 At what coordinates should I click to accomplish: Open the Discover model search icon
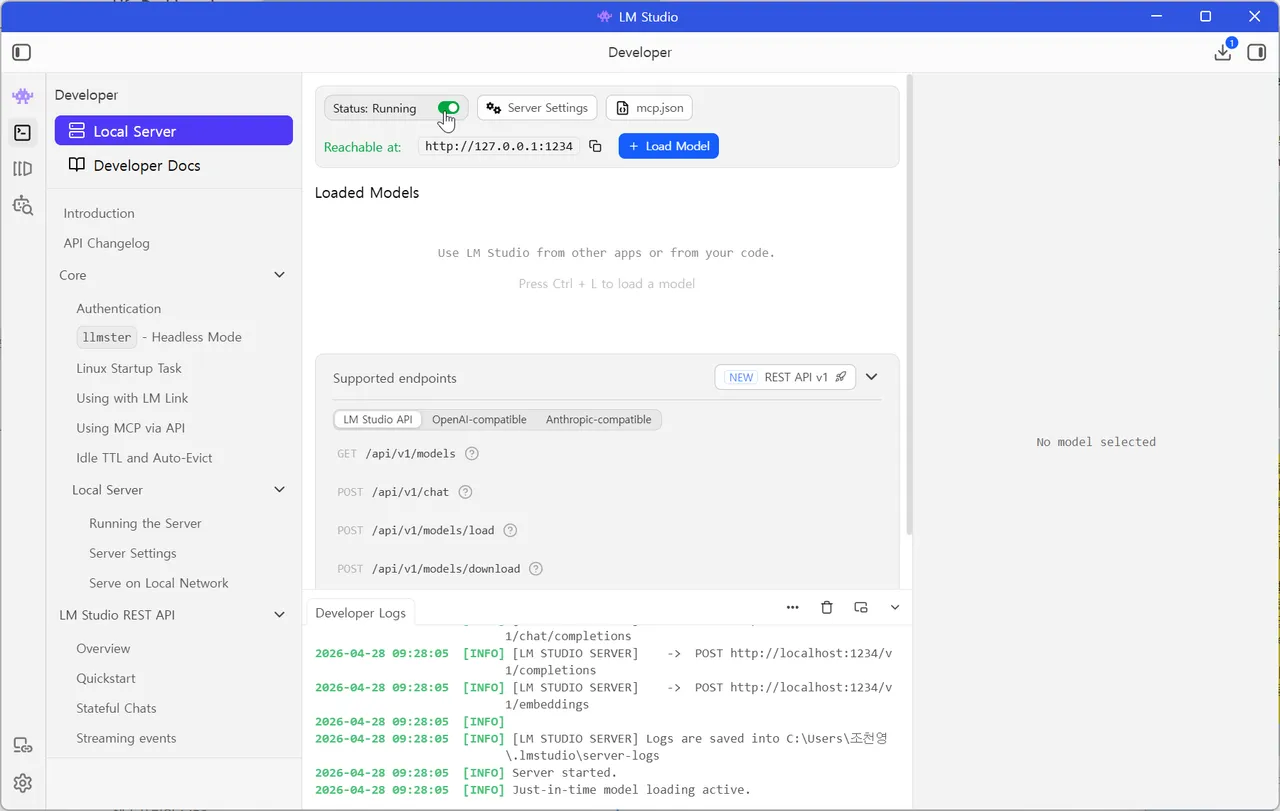(x=22, y=206)
